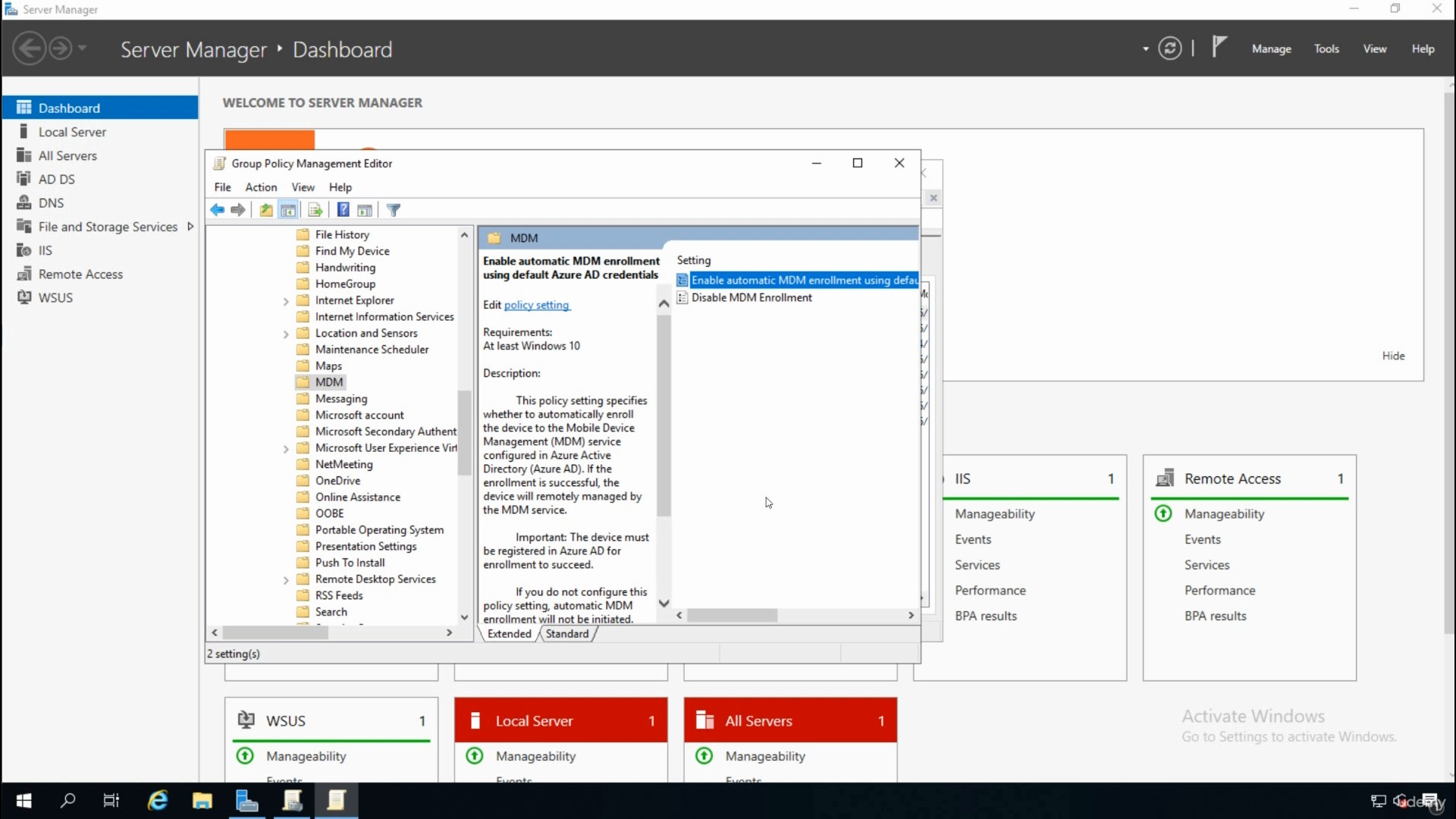Toggle the Show/Hide Action Pane icon

[365, 210]
